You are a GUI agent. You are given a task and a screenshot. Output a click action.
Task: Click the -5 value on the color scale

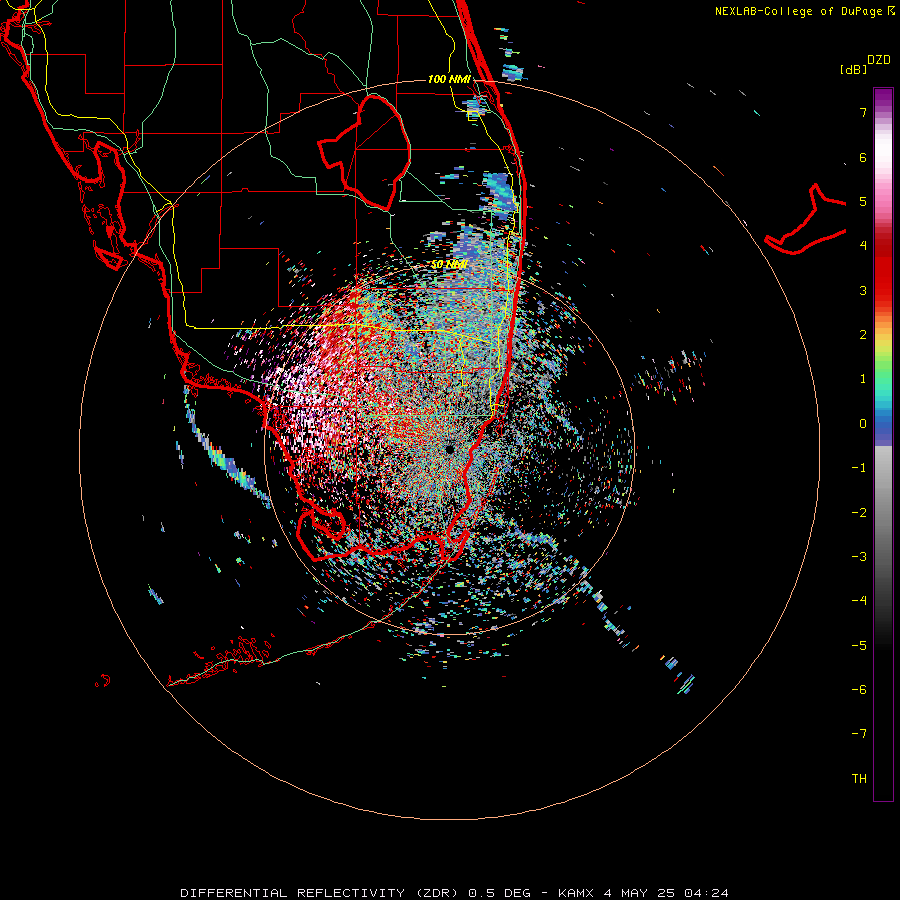pos(859,646)
